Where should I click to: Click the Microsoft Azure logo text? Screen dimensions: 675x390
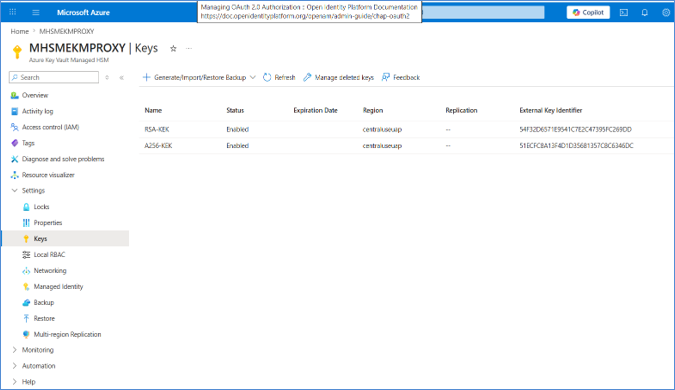click(83, 12)
